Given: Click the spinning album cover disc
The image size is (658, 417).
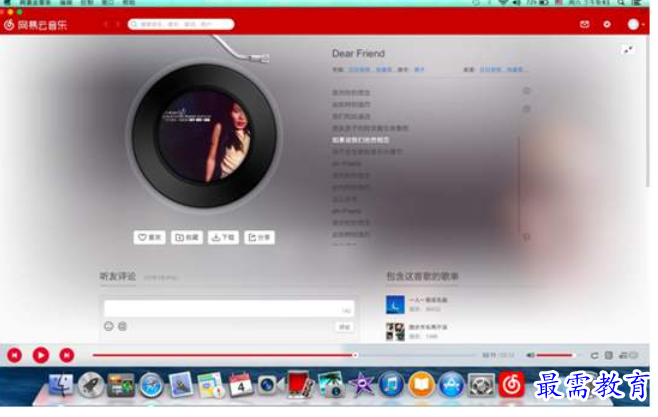Looking at the screenshot, I should (x=205, y=136).
